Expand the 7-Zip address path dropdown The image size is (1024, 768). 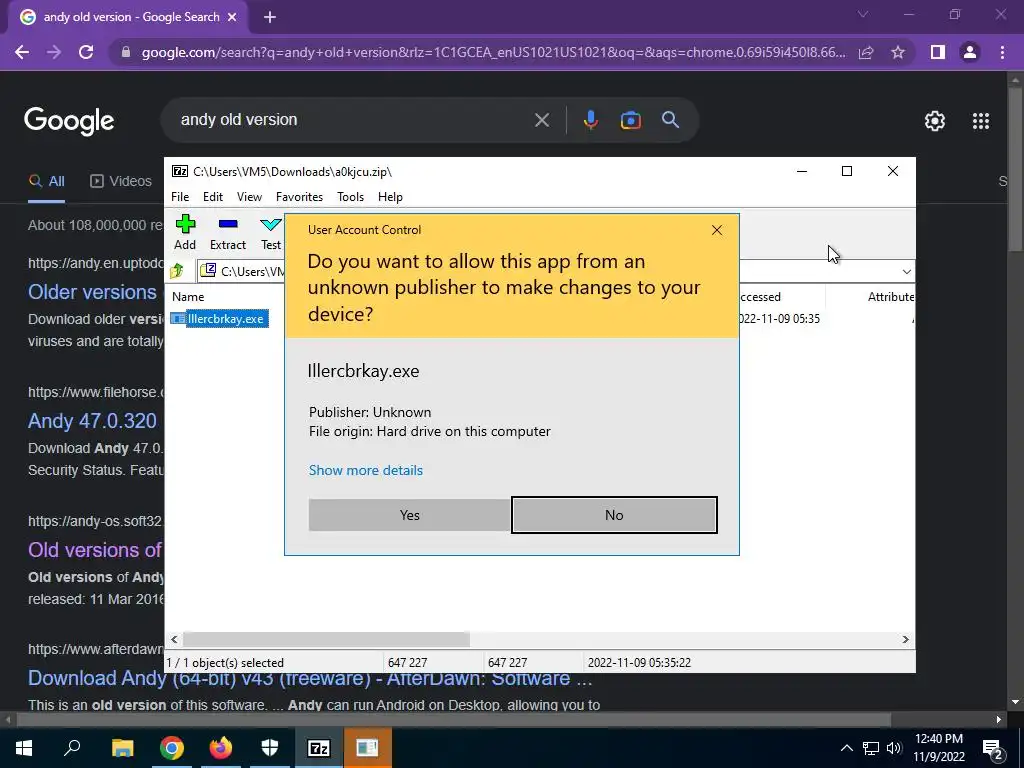point(906,272)
